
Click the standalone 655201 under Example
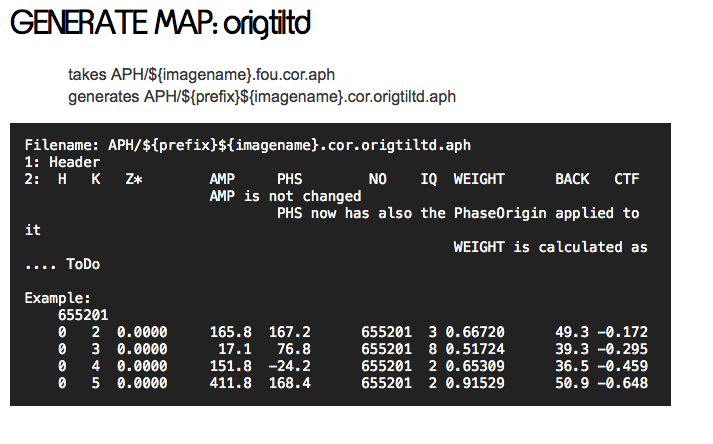pos(83,315)
